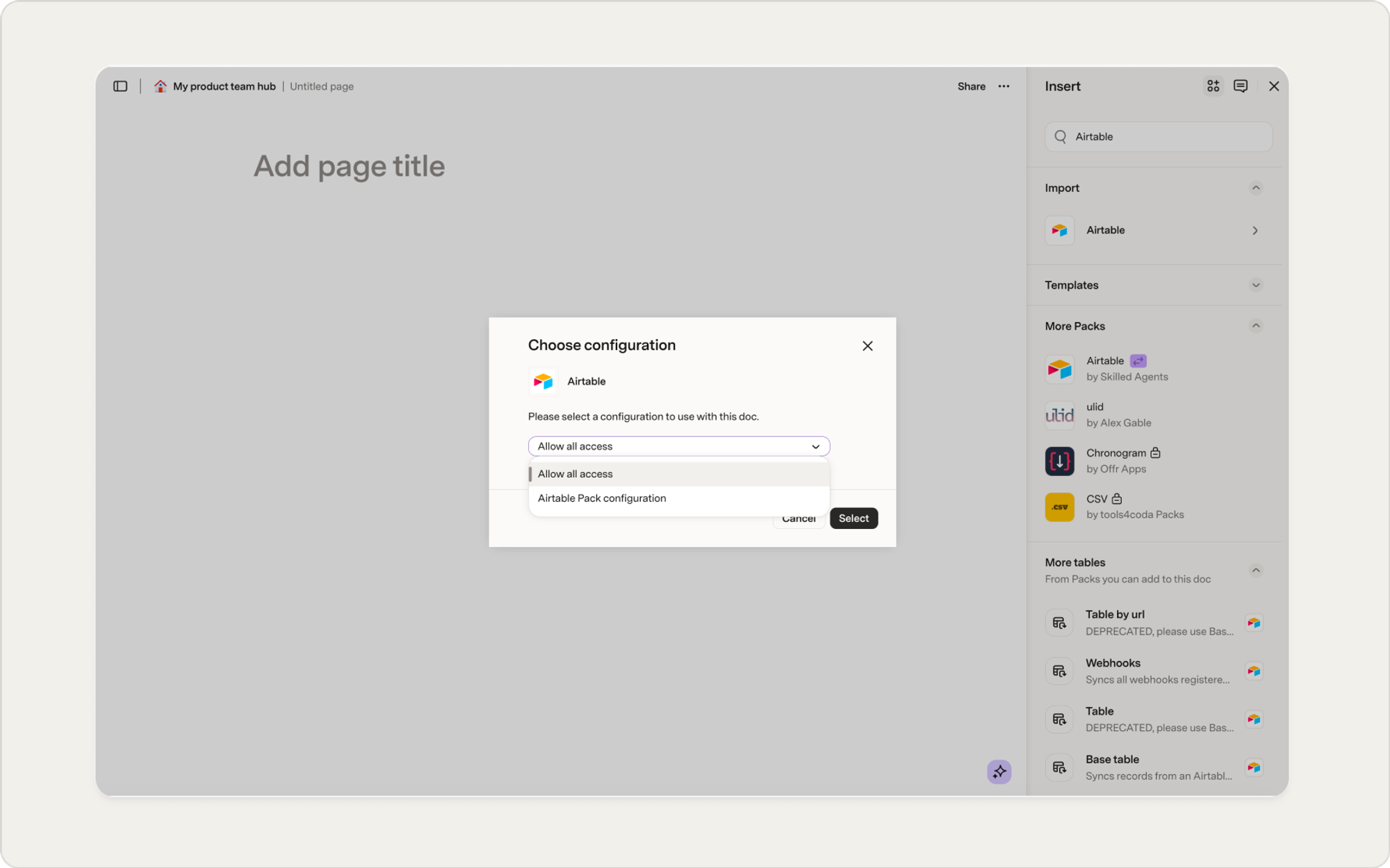Collapse the More tables section
This screenshot has width=1390, height=868.
tap(1256, 571)
